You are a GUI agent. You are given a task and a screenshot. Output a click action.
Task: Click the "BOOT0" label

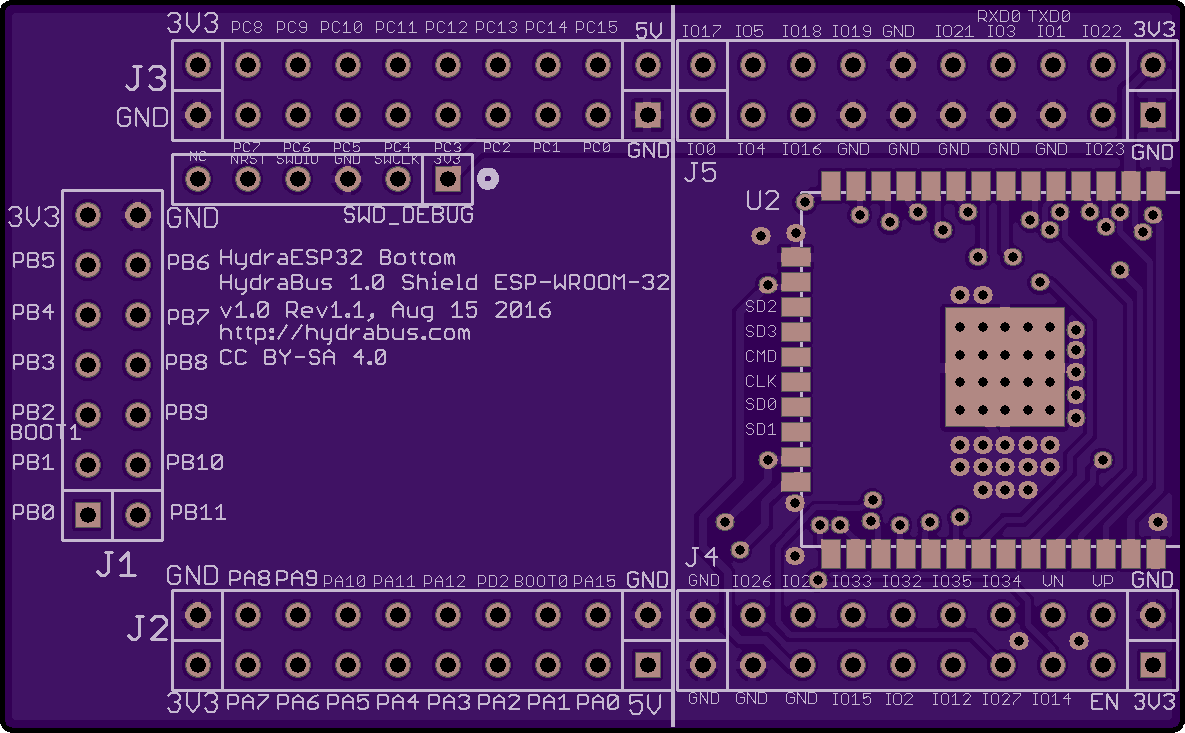coord(540,581)
